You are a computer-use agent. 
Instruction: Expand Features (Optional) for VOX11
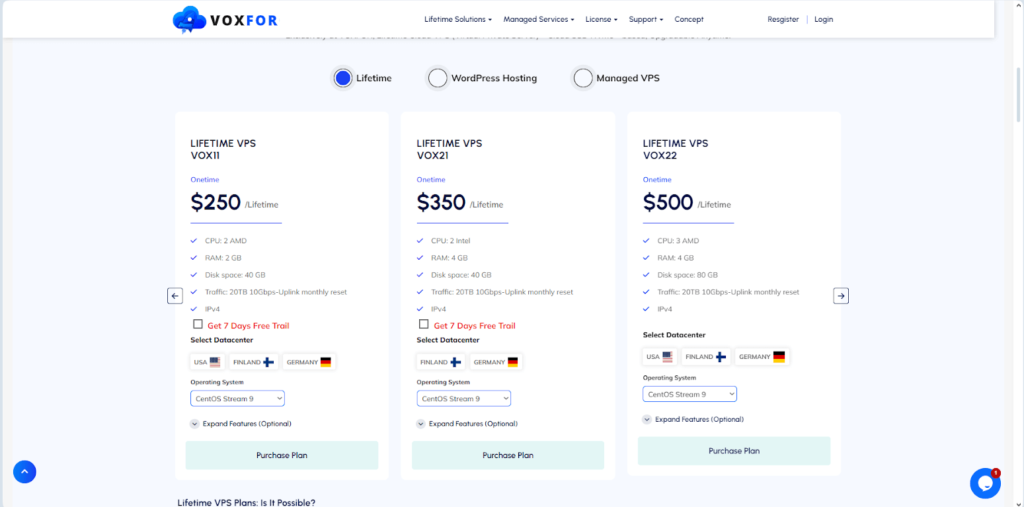tap(241, 423)
